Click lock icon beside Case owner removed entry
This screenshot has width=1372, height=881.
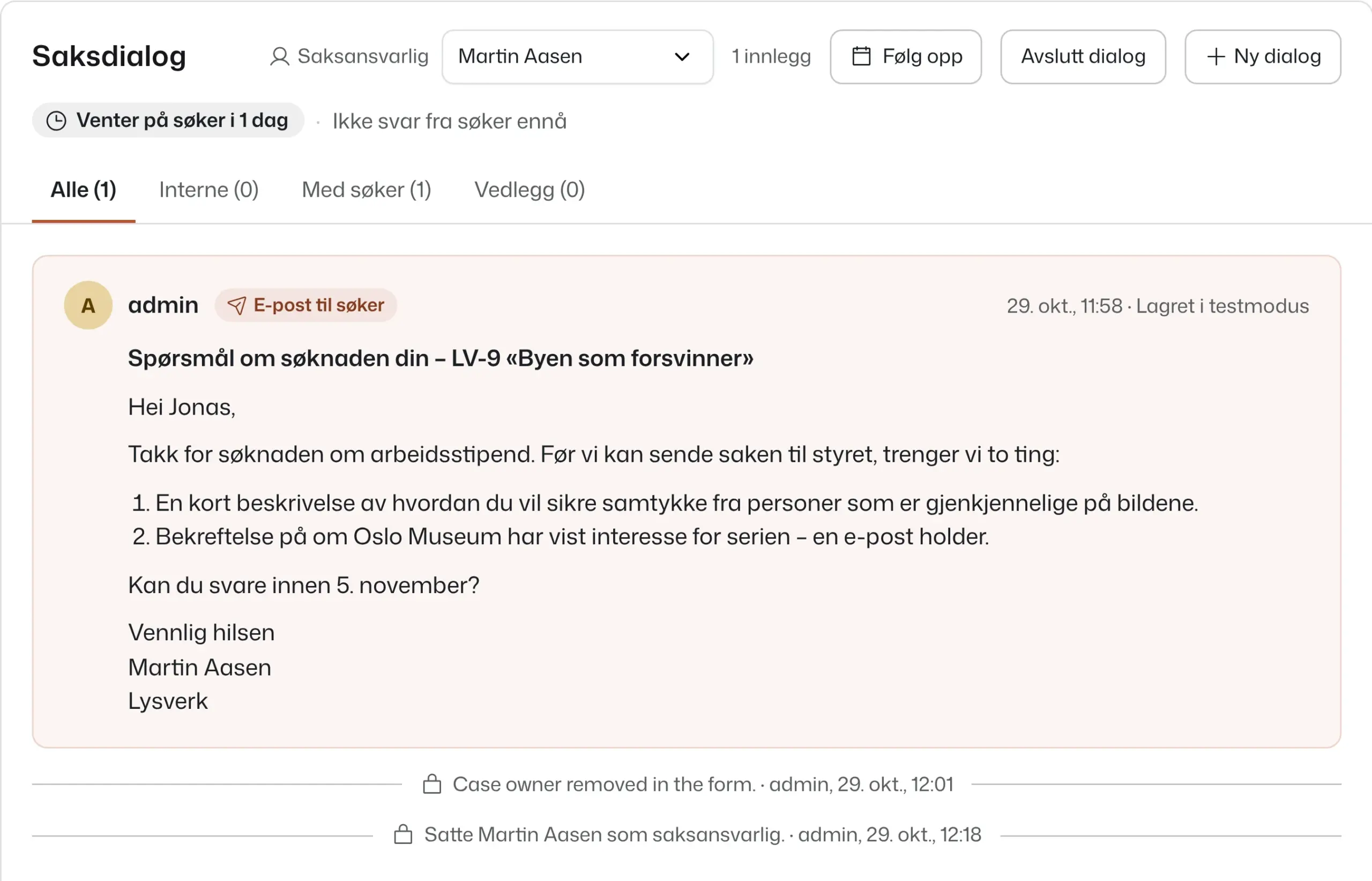click(432, 784)
